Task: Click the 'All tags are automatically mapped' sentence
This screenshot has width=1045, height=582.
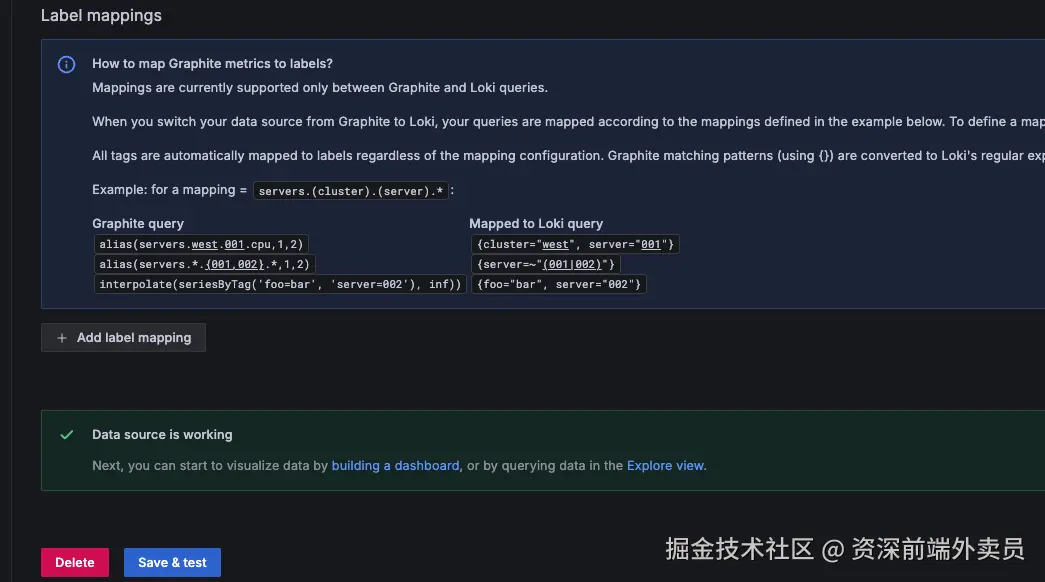Action: tap(568, 155)
